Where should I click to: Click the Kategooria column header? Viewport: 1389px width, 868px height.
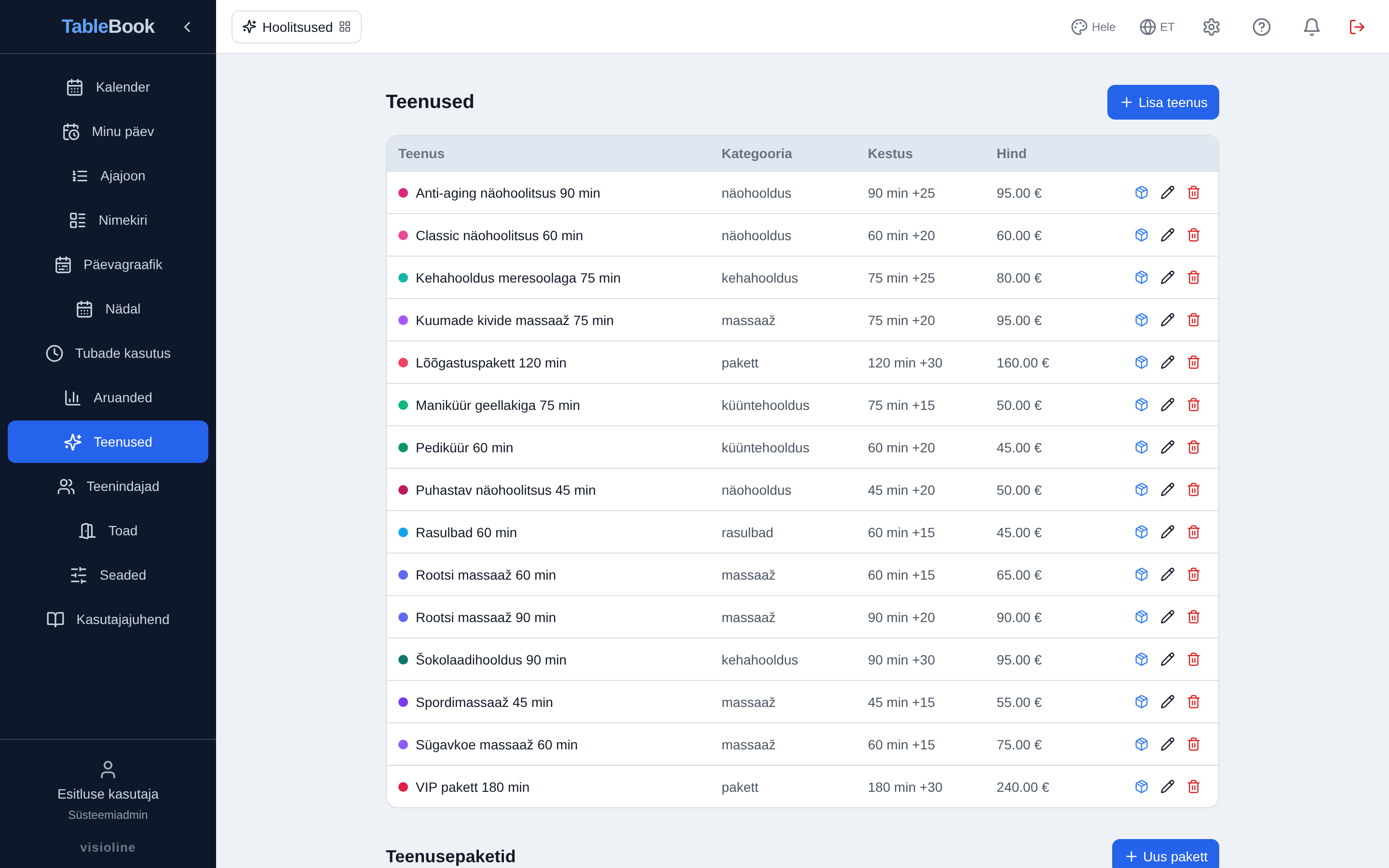pos(757,154)
